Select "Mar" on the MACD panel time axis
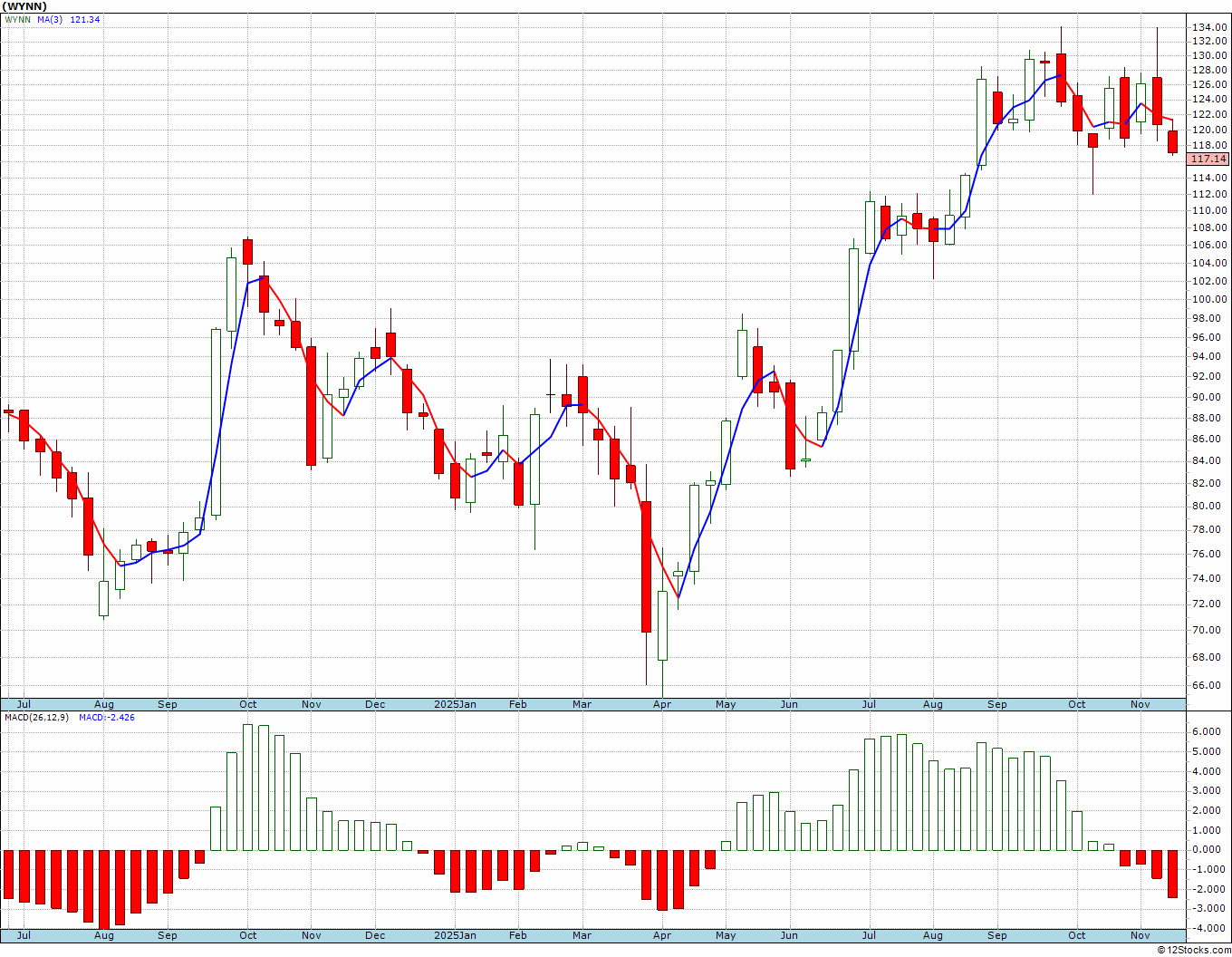Screen dimensions: 1232x957 582,935
